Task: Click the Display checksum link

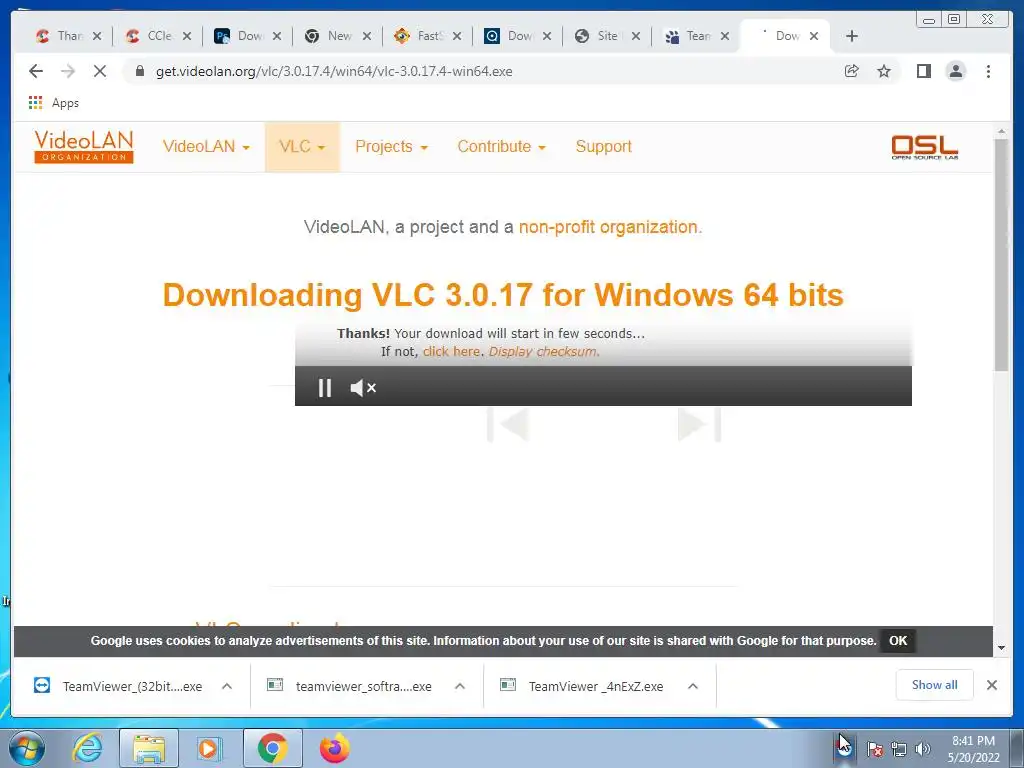Action: coord(543,351)
